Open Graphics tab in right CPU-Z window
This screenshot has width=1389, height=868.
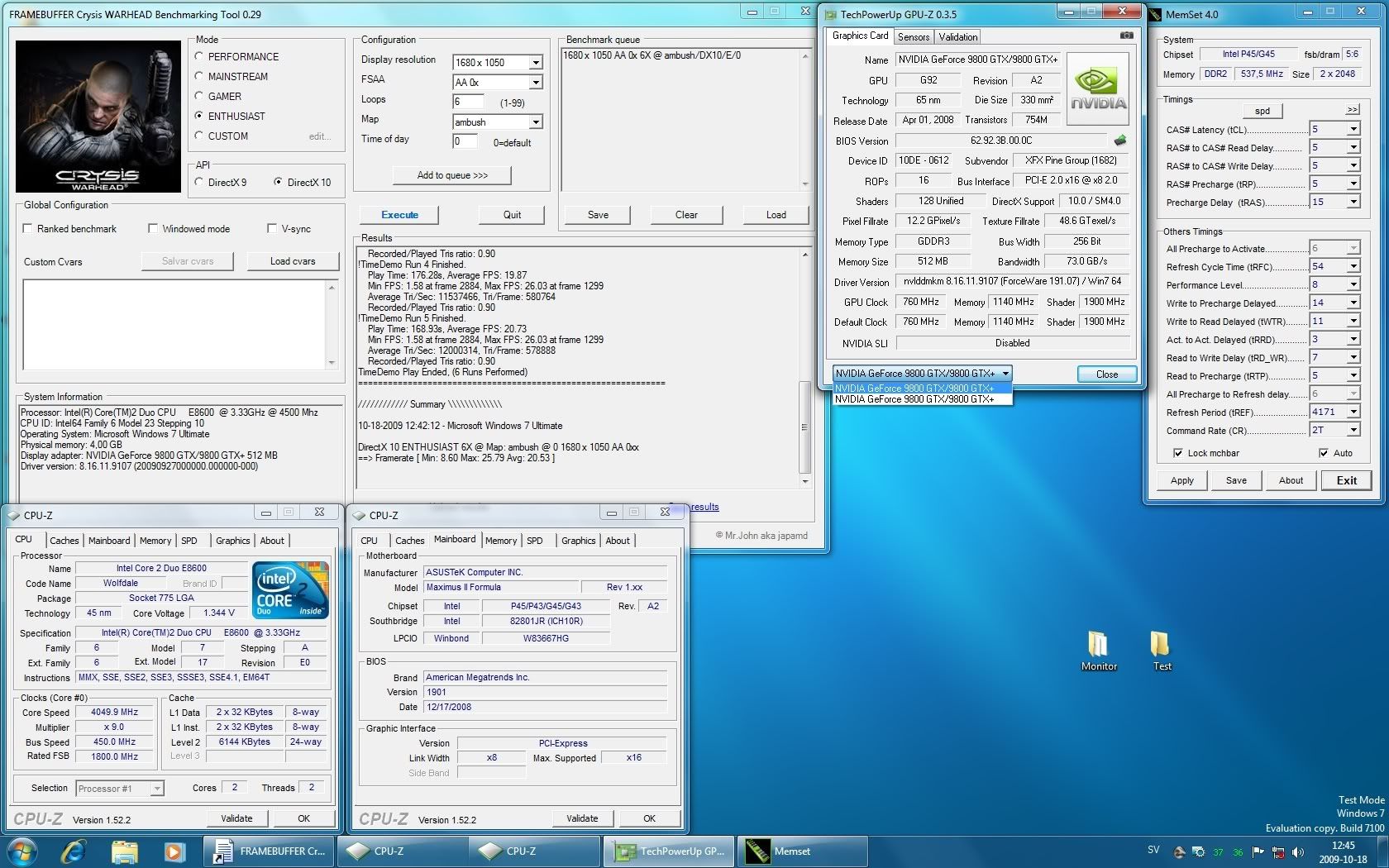point(578,541)
